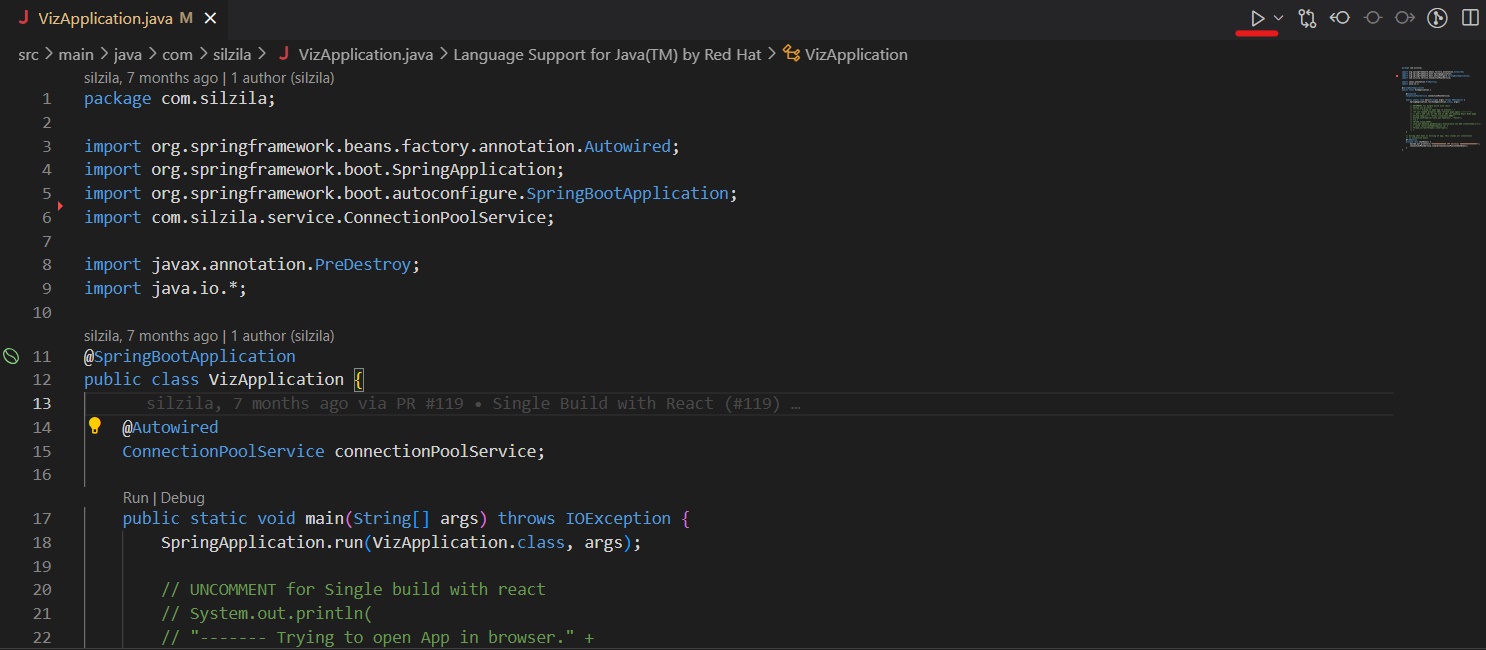Open the run options dropdown arrow
Screen dimensions: 1486x650
1278,18
